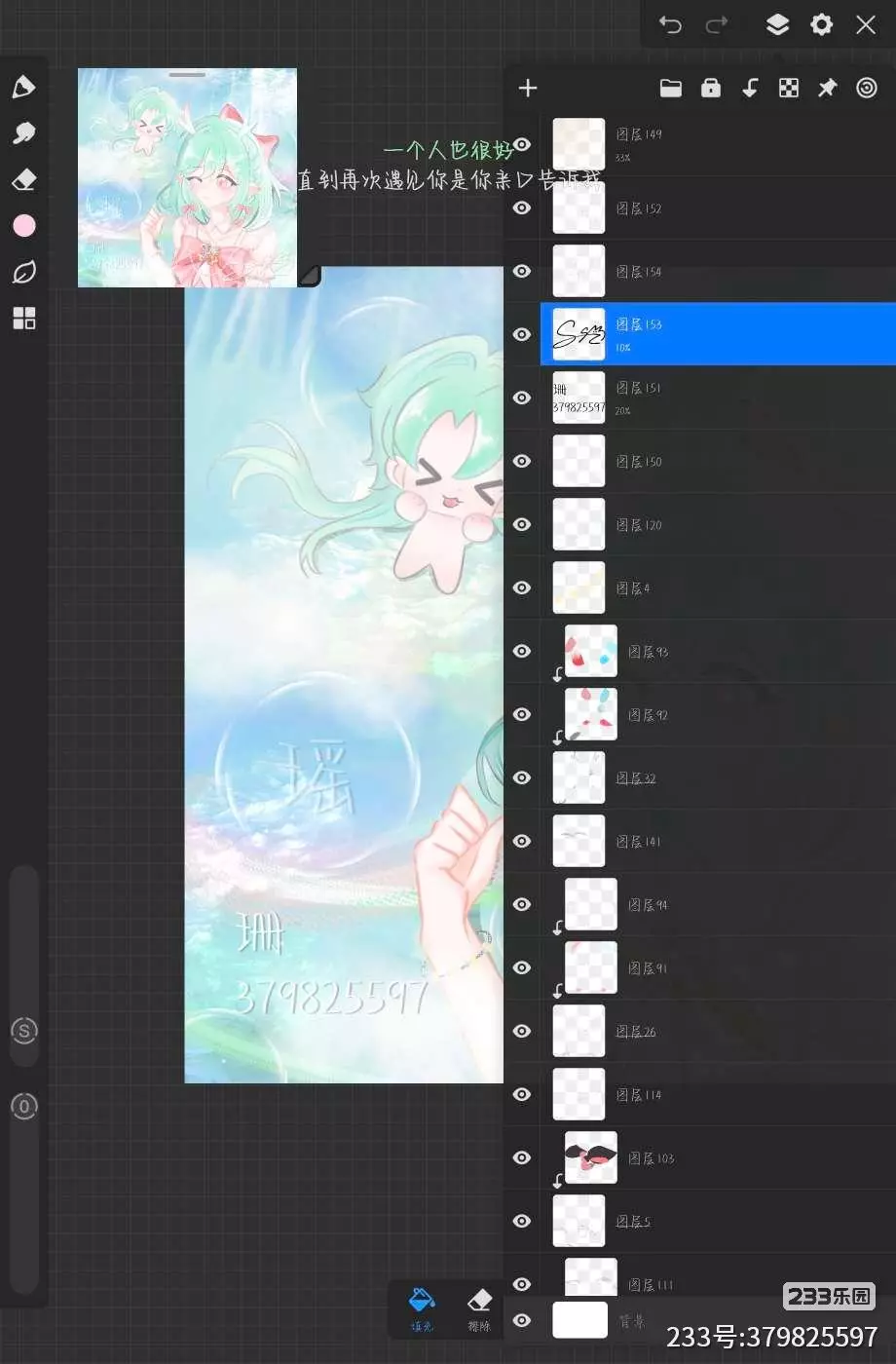The height and width of the screenshot is (1364, 896).
Task: Toggle eye icon for 图层150
Action: (522, 461)
